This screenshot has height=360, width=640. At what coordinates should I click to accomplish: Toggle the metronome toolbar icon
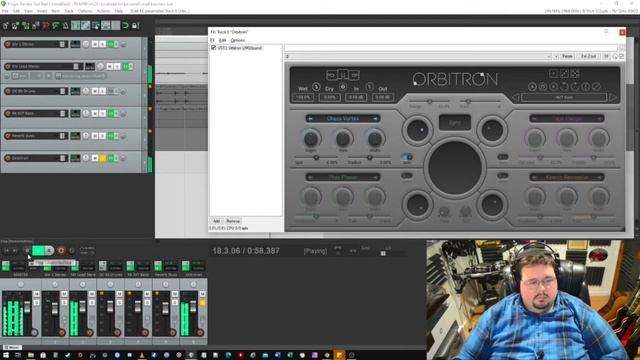[65, 26]
